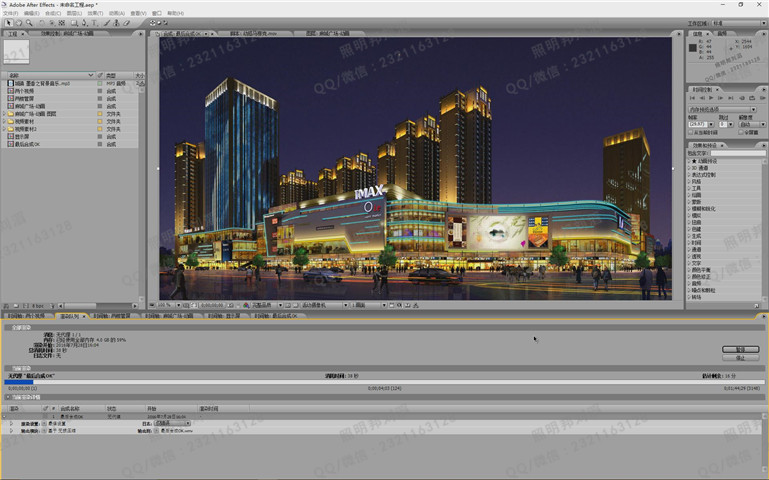Open the Effect menu

click(x=95, y=13)
